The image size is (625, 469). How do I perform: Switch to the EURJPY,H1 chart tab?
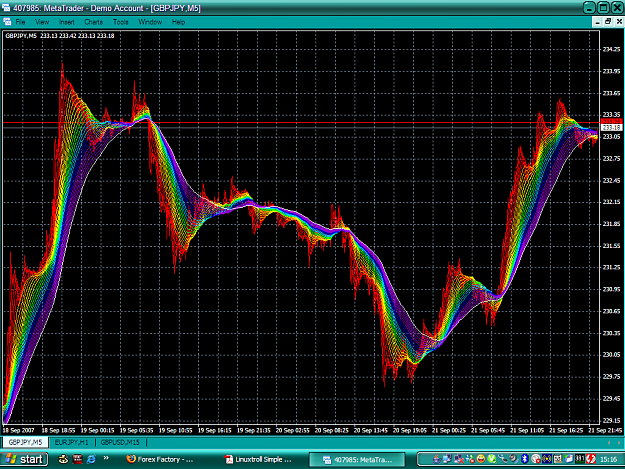pyautogui.click(x=72, y=442)
